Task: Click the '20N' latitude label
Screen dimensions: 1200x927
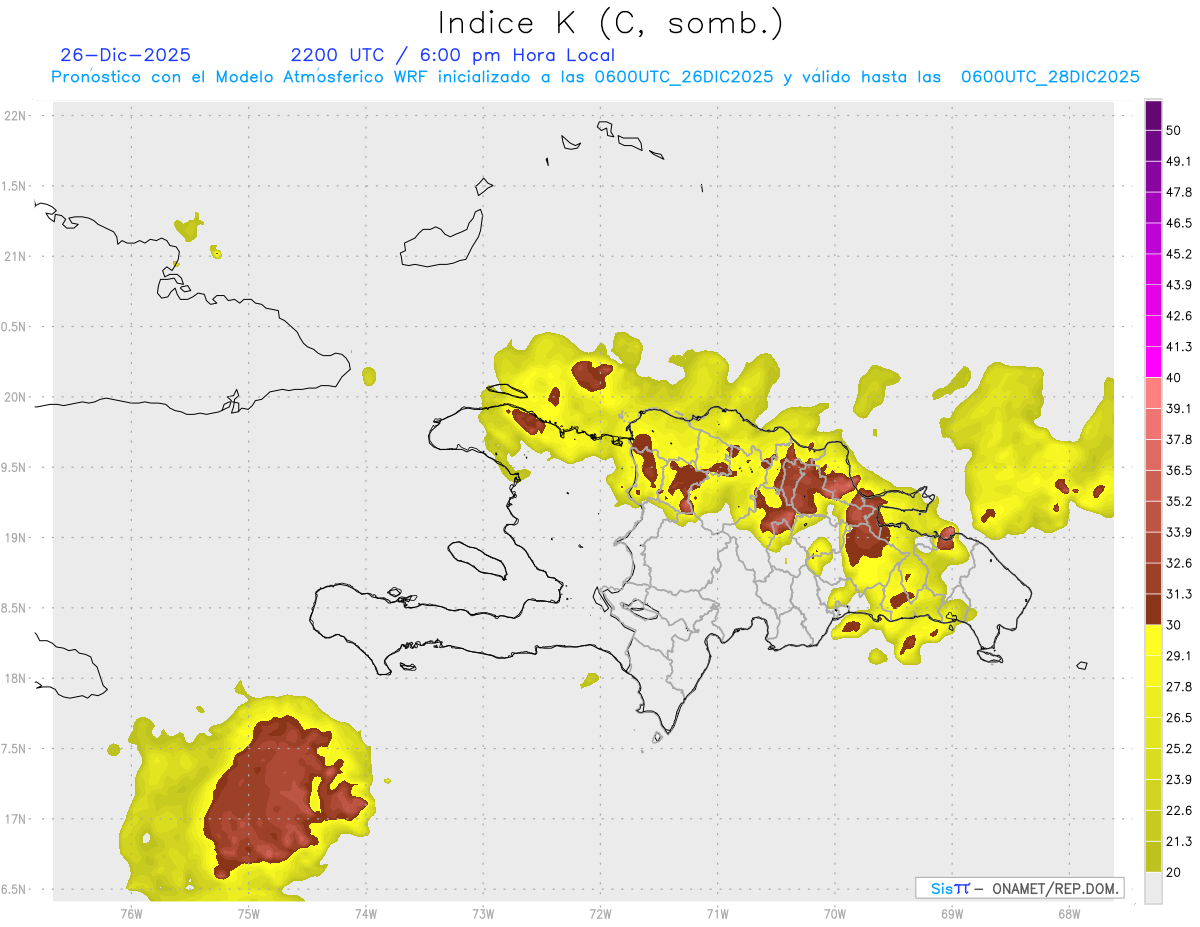Action: tap(16, 397)
